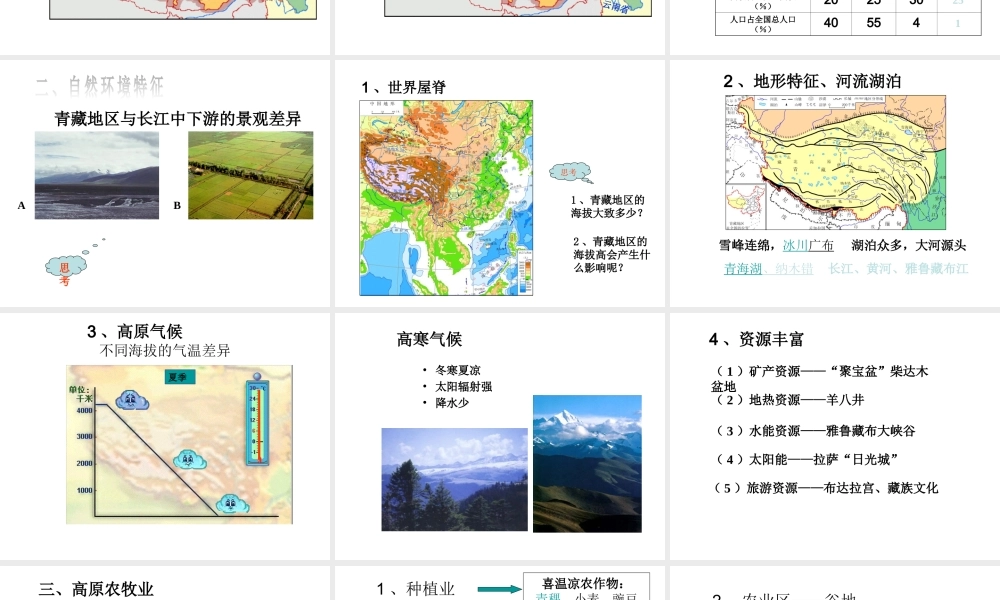Screen dimensions: 1000x600
Task: Click text 雪峰连绵，
Action: tap(747, 245)
